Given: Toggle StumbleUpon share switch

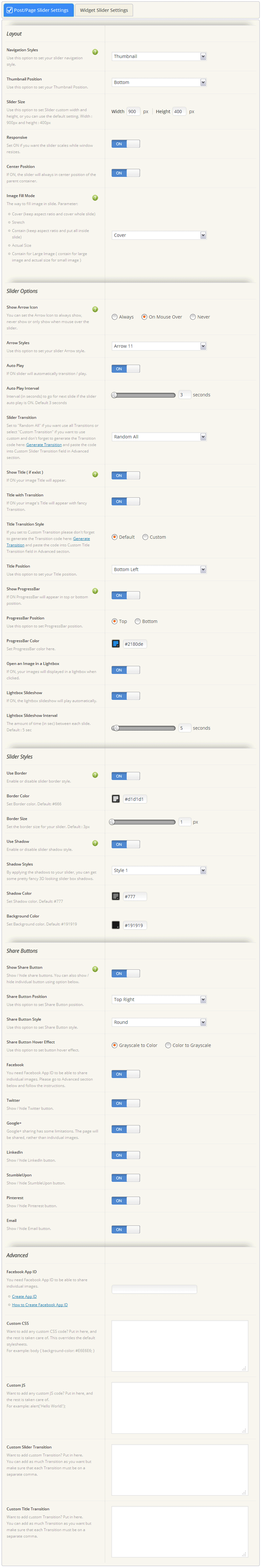Looking at the screenshot, I should [126, 1178].
